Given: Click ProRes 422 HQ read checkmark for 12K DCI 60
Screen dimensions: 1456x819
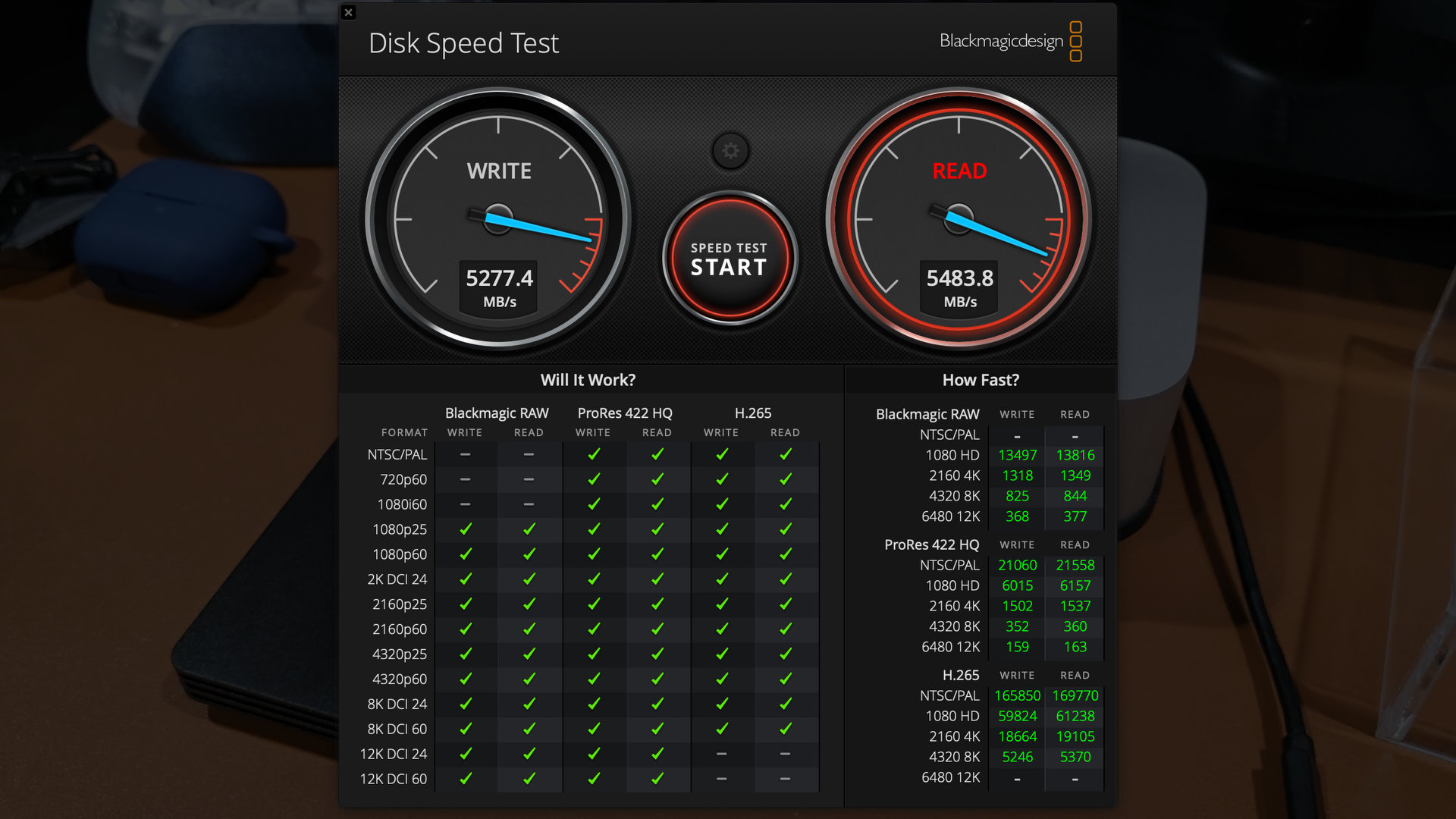Looking at the screenshot, I should 657,779.
